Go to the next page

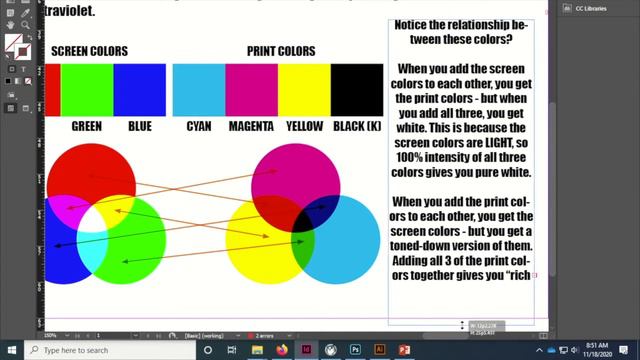pyautogui.click(x=148, y=336)
